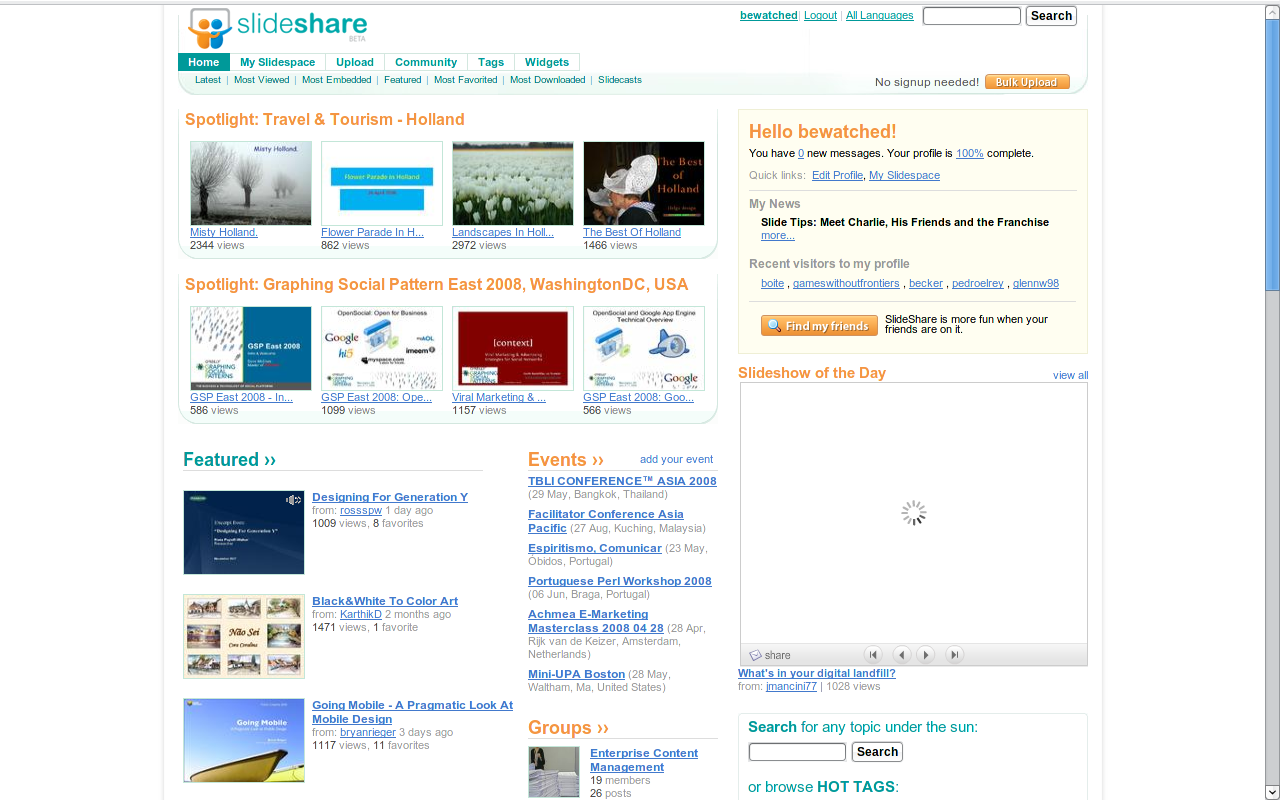Open My Slidespace quick link

[905, 175]
